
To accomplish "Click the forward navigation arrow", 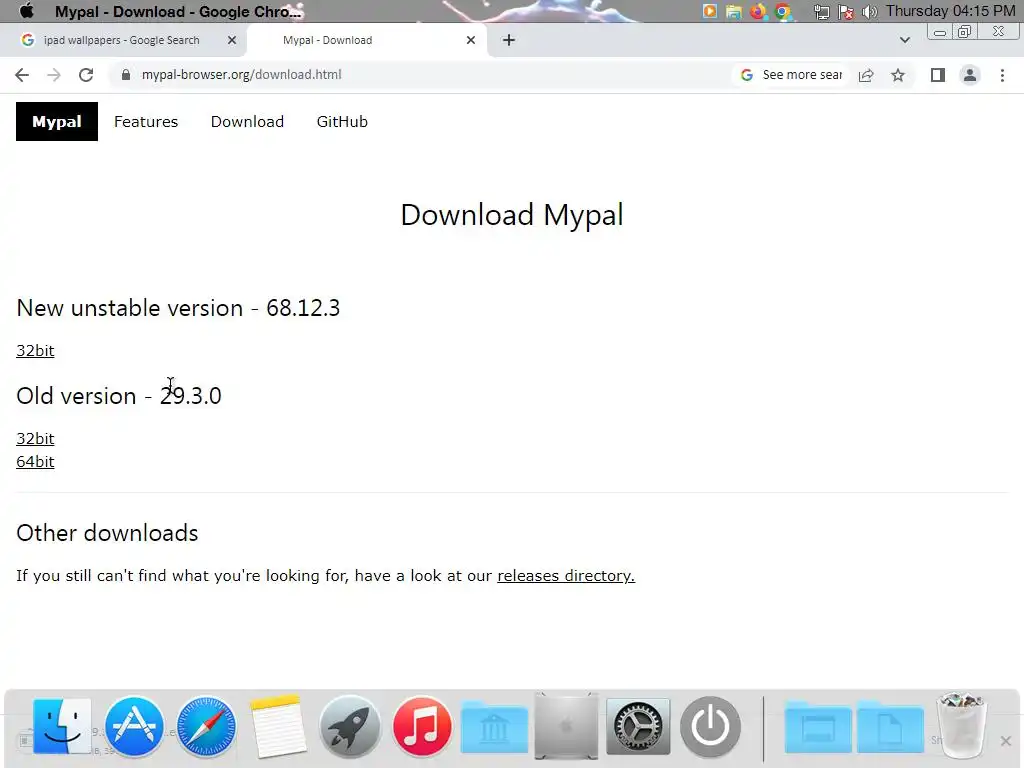I will [54, 75].
